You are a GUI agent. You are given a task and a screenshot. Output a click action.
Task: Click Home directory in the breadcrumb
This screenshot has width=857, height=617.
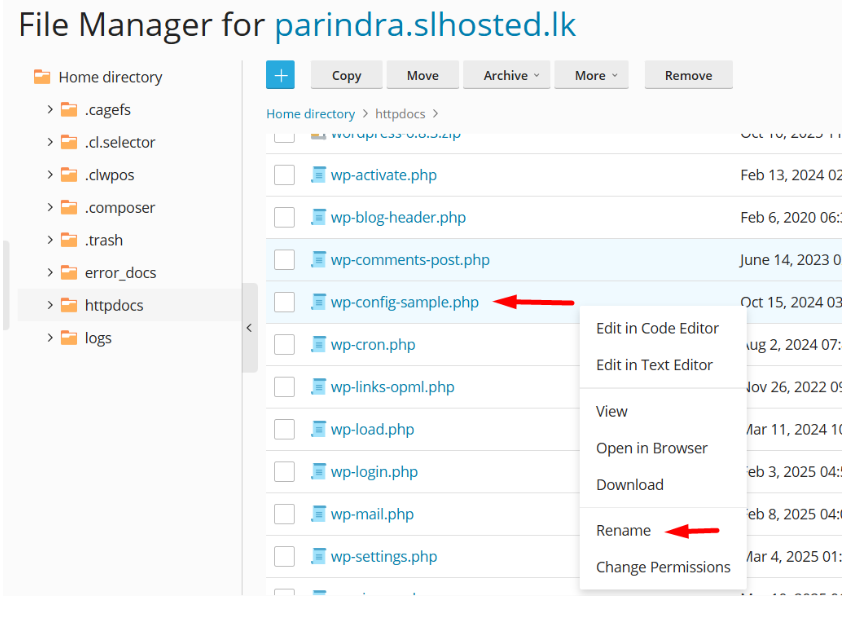tap(310, 114)
